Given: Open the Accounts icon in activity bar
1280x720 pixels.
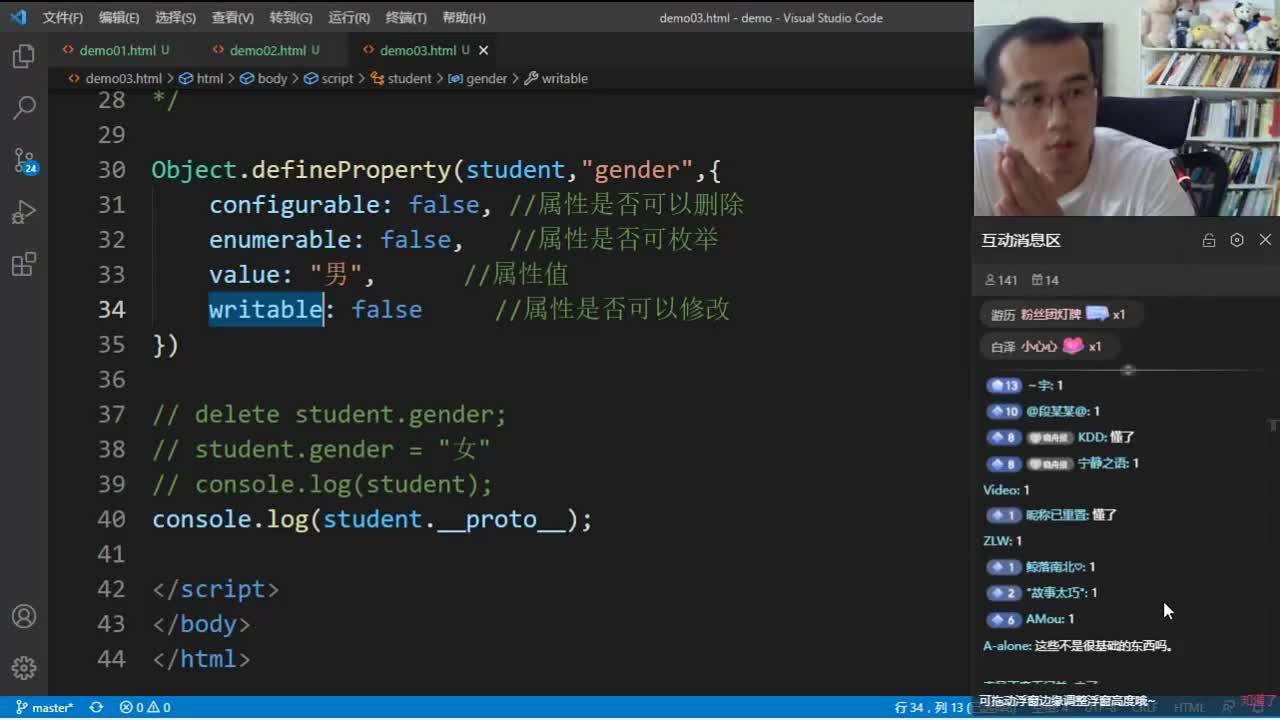Looking at the screenshot, I should 24,616.
